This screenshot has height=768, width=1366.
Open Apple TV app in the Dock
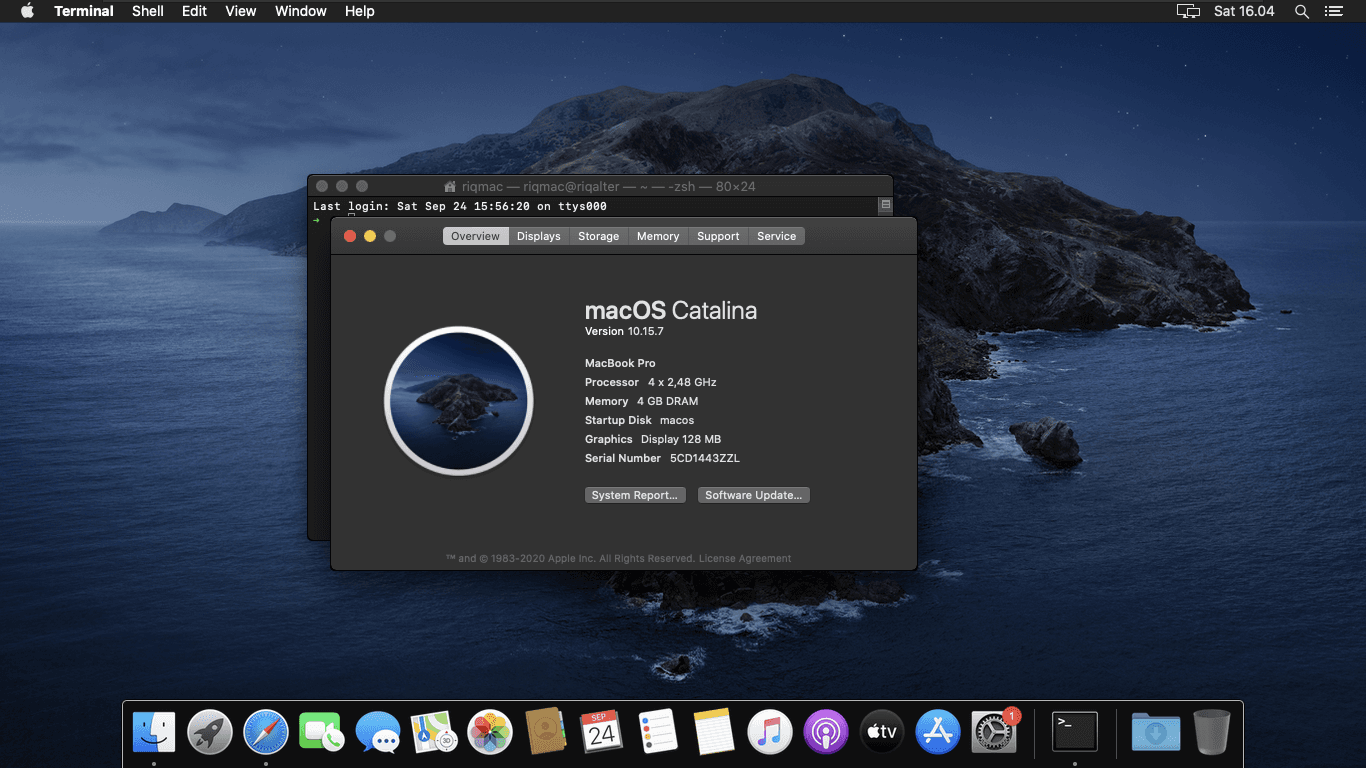(x=882, y=733)
